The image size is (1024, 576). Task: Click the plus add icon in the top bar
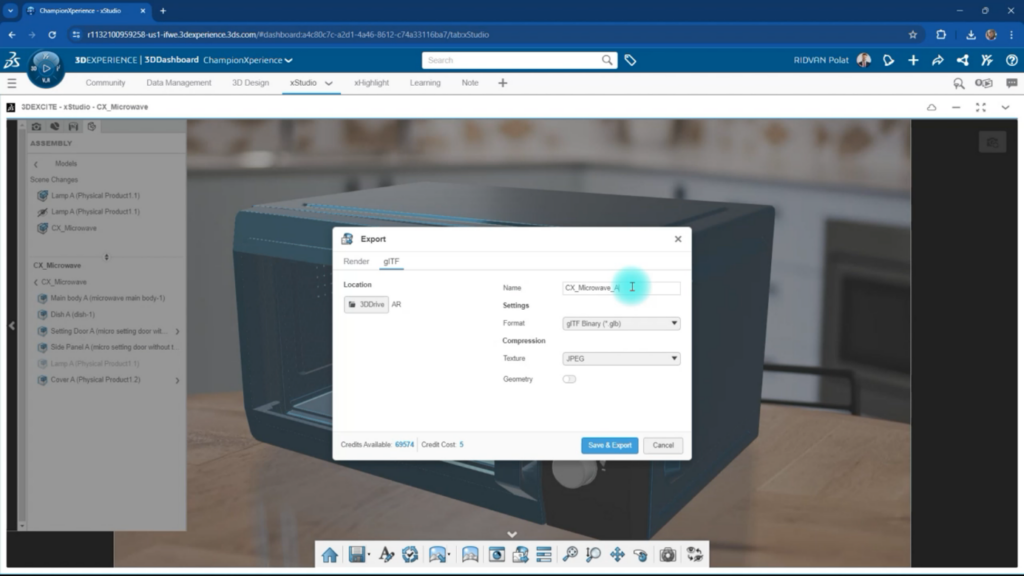(913, 60)
